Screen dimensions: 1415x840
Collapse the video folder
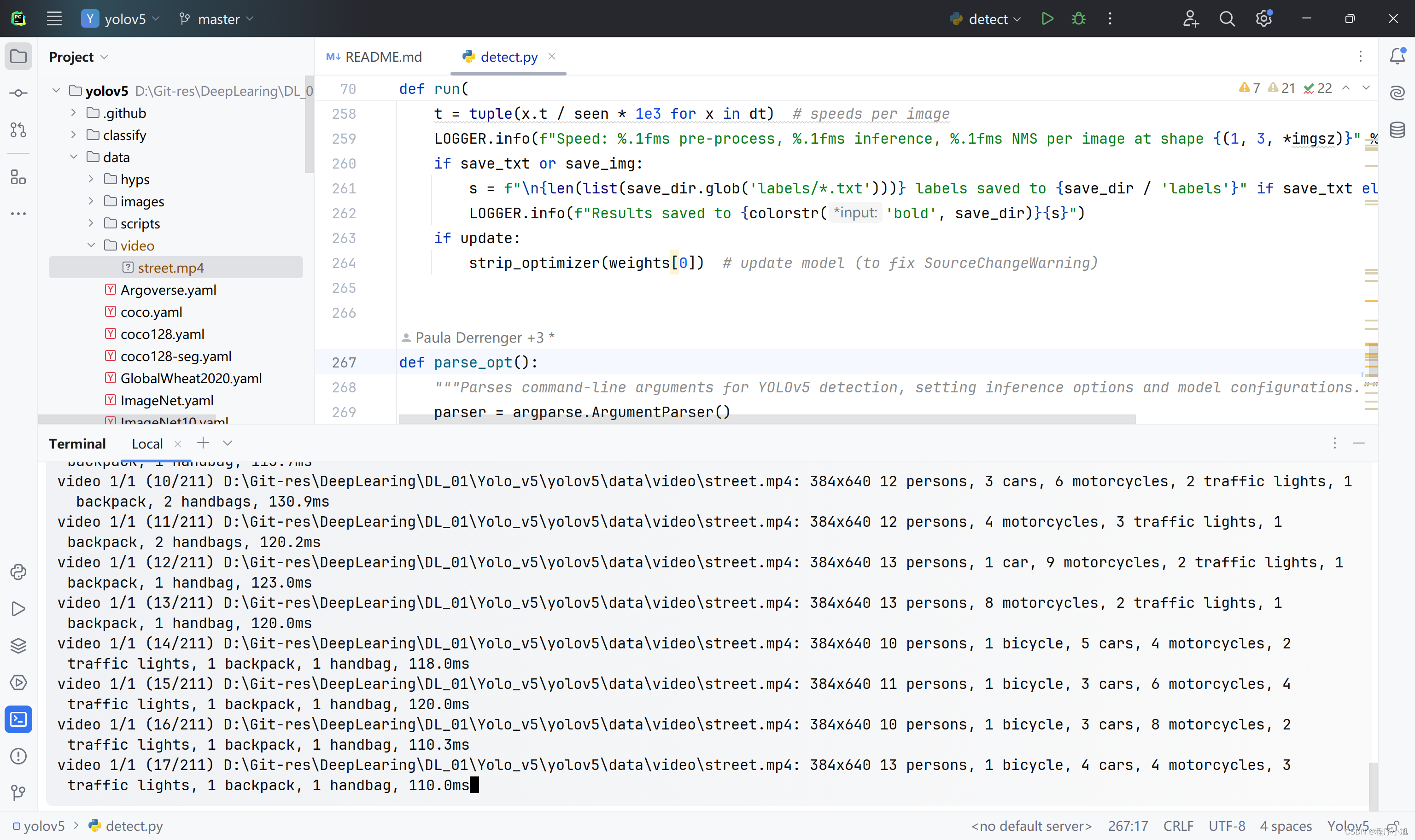click(x=91, y=245)
